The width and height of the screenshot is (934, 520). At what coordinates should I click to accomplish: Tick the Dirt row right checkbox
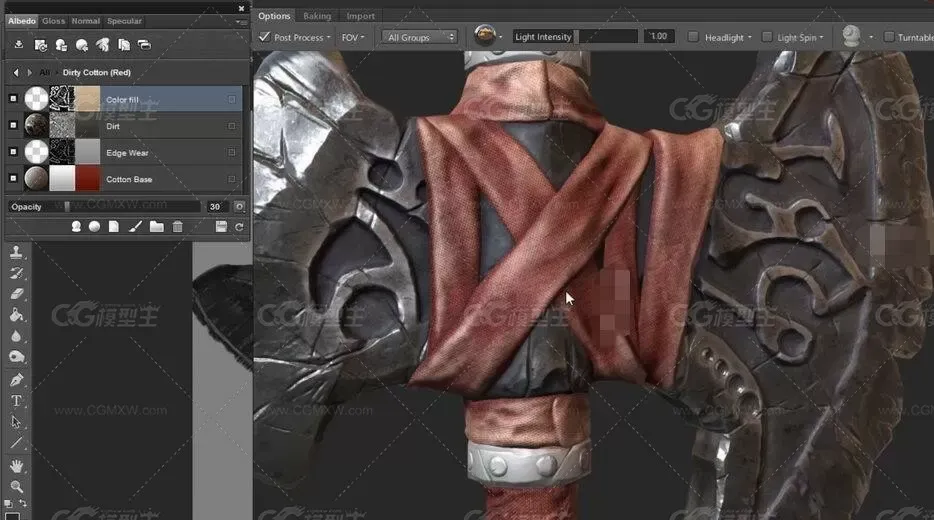232,126
